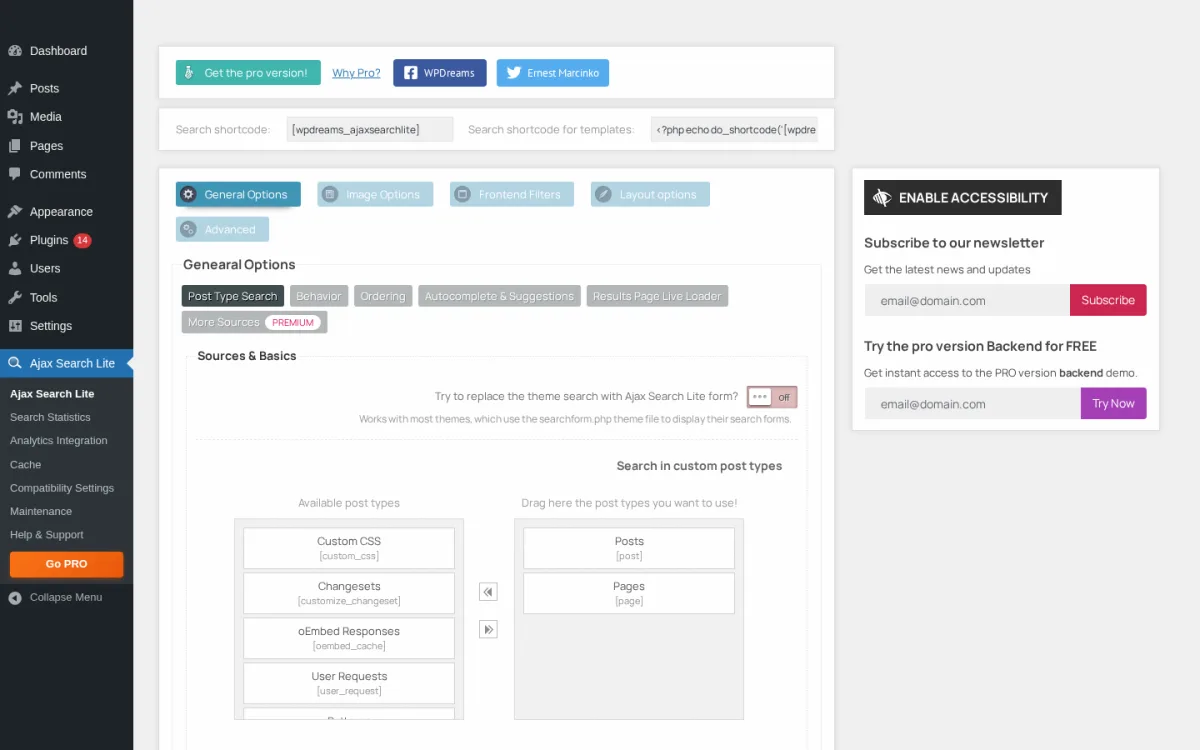
Task: Click the Posts pin icon
Action: pyautogui.click(x=15, y=88)
